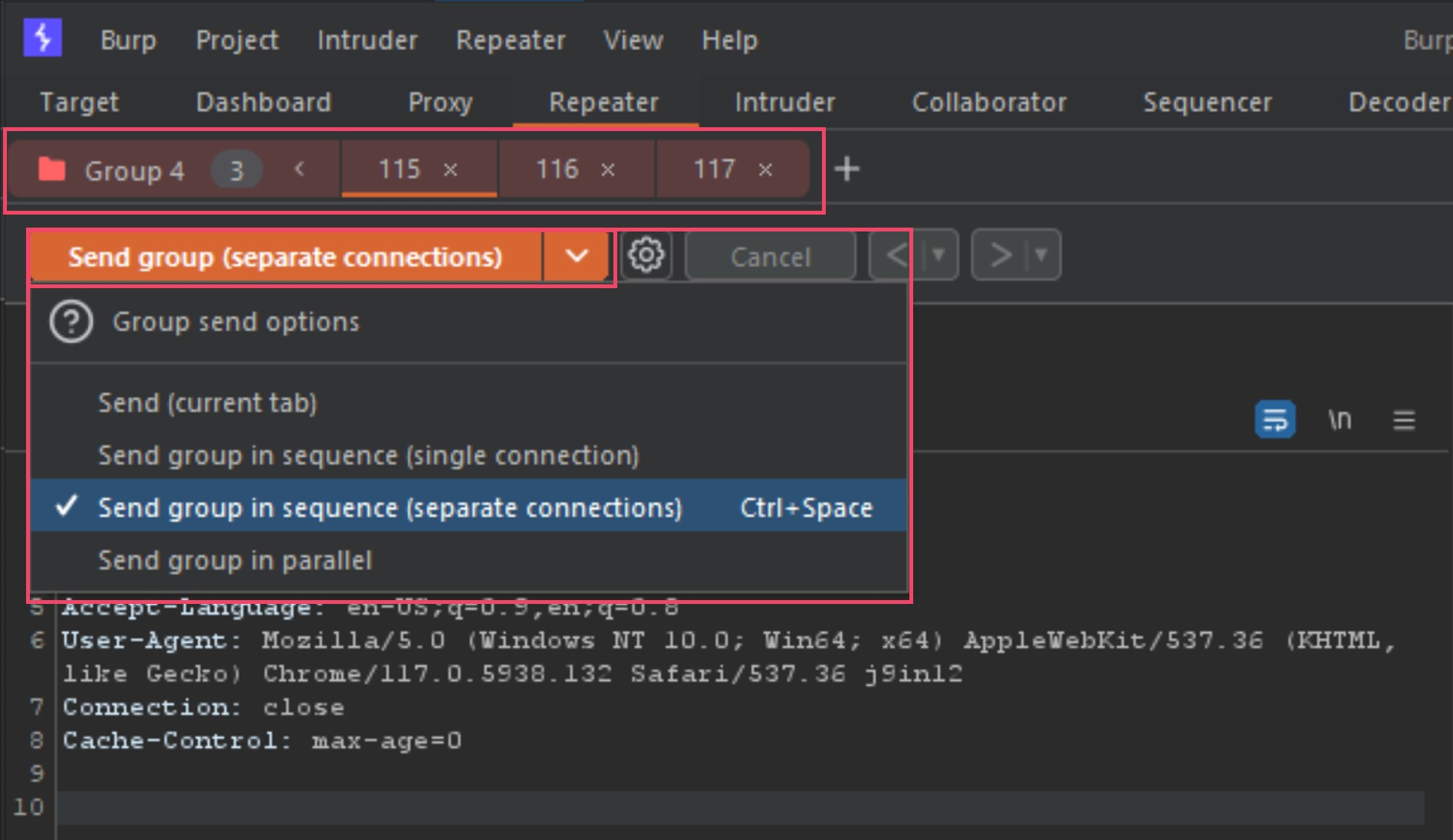Image resolution: width=1453 pixels, height=840 pixels.
Task: Click the Group send options help icon
Action: point(71,322)
